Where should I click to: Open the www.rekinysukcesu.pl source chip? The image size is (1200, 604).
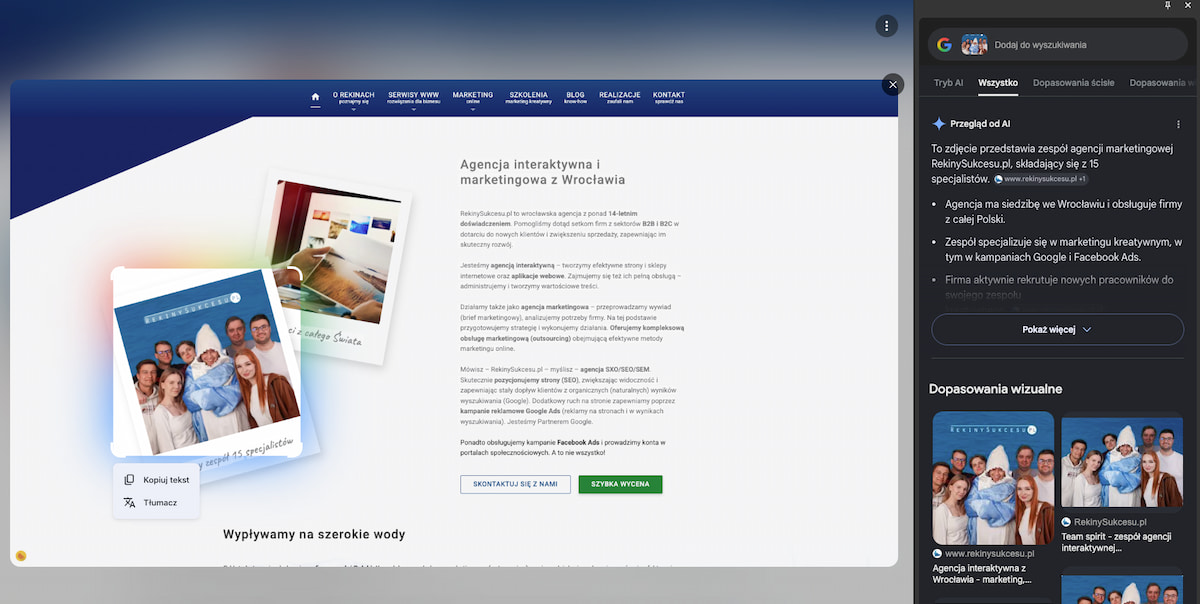1040,179
